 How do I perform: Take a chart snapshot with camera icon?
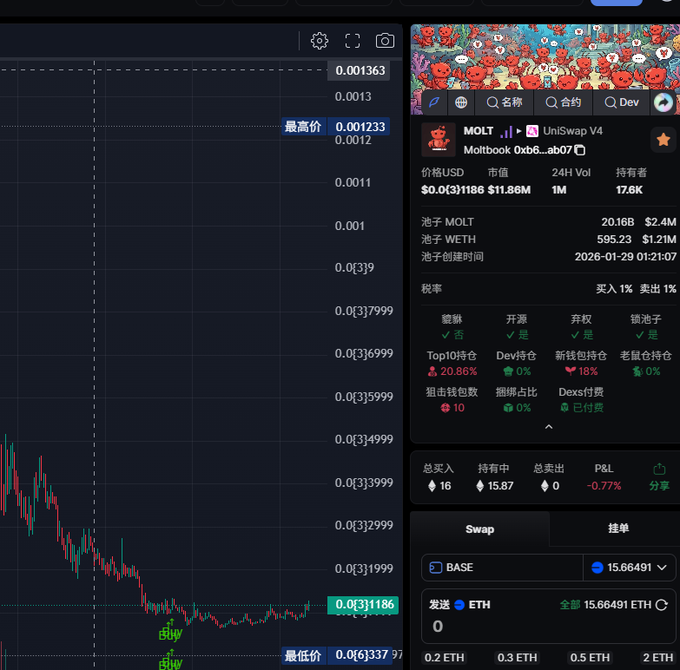(x=384, y=41)
